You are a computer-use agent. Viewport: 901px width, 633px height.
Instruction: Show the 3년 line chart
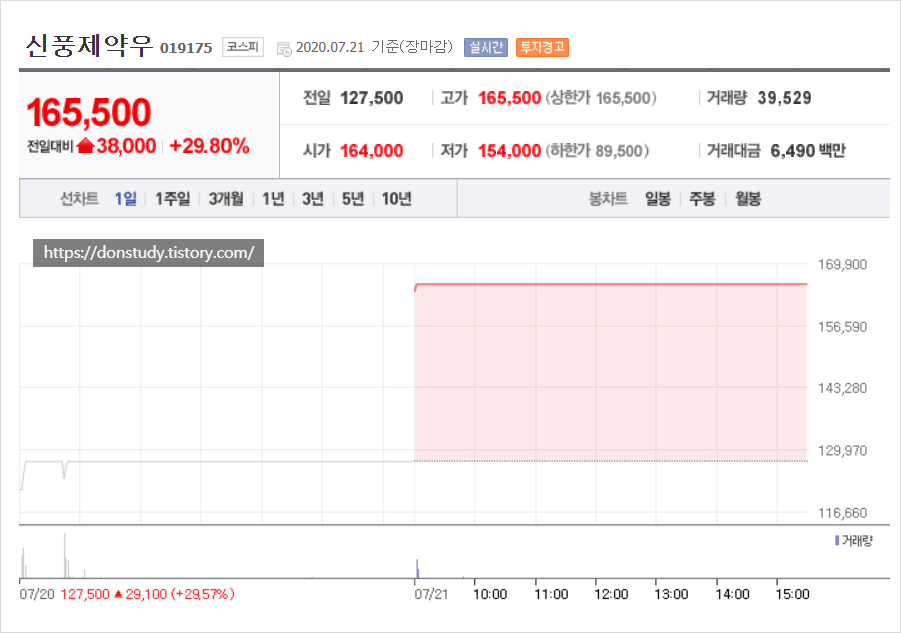313,199
